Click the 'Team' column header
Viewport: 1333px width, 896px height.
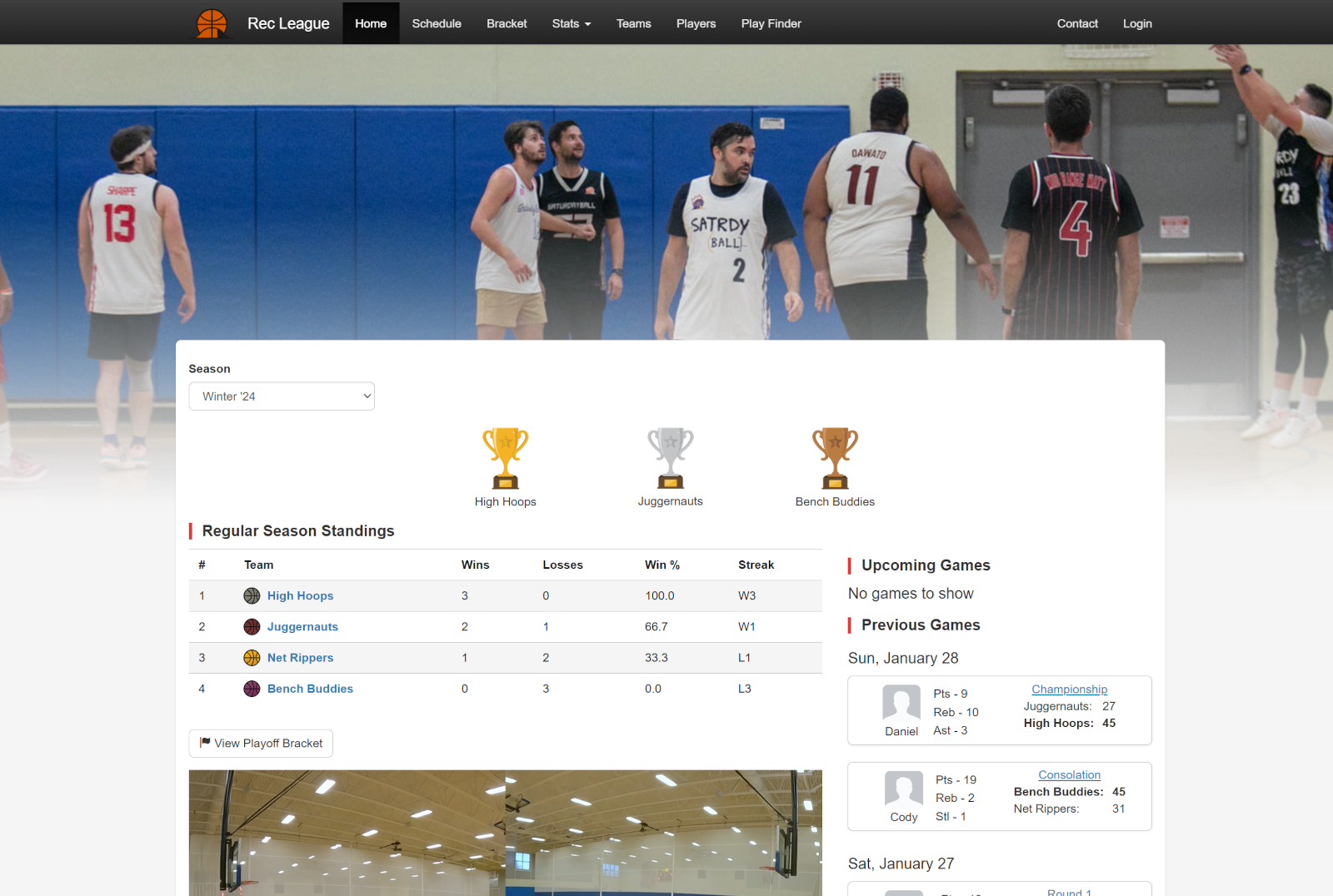coord(258,565)
